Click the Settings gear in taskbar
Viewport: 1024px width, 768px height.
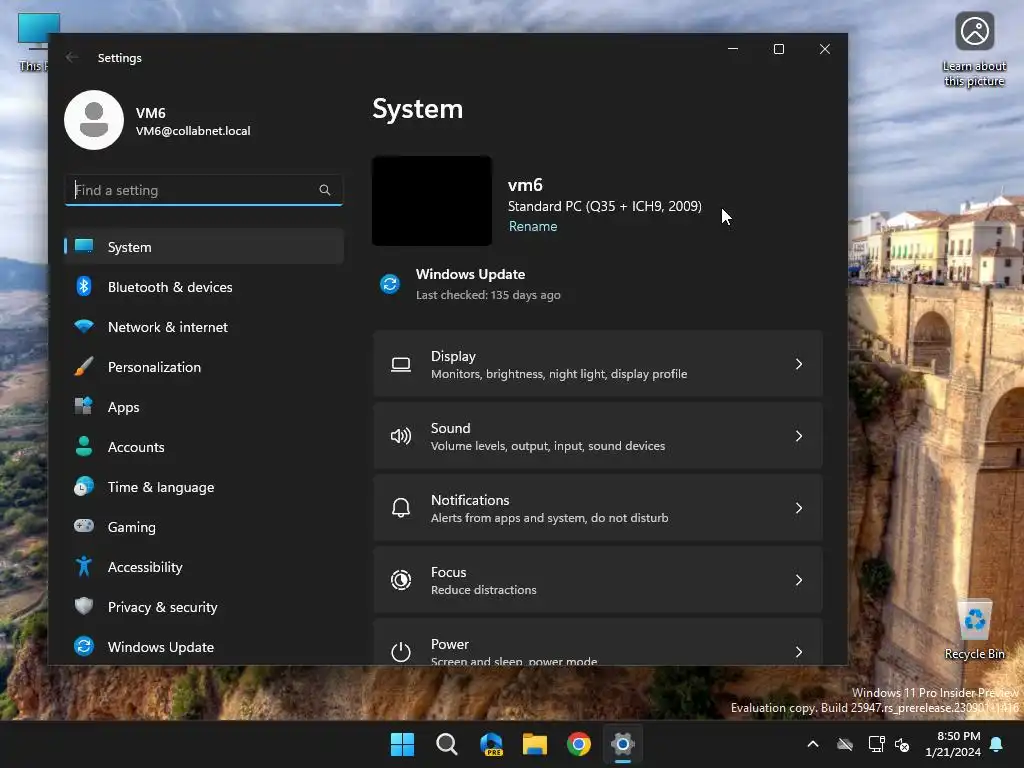point(623,744)
